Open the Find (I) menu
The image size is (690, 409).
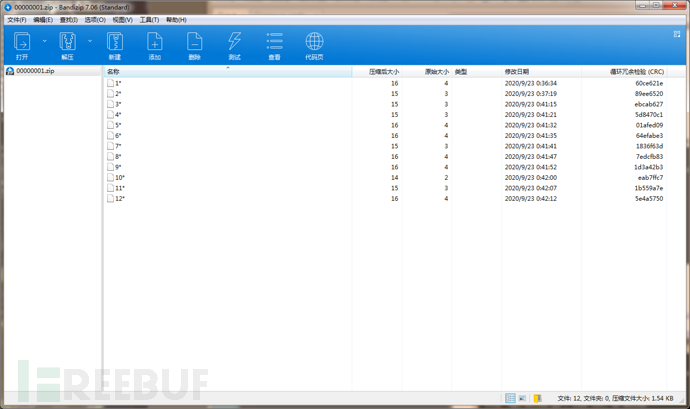tap(69, 20)
